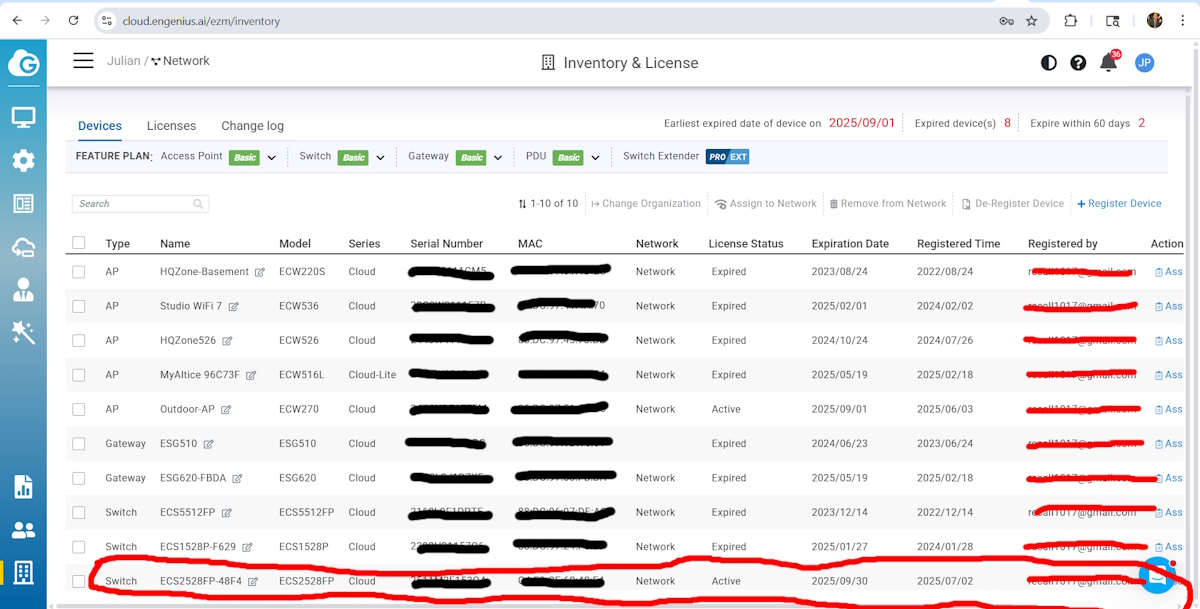
Task: Open the cloud sync icon in the sidebar
Action: [23, 247]
